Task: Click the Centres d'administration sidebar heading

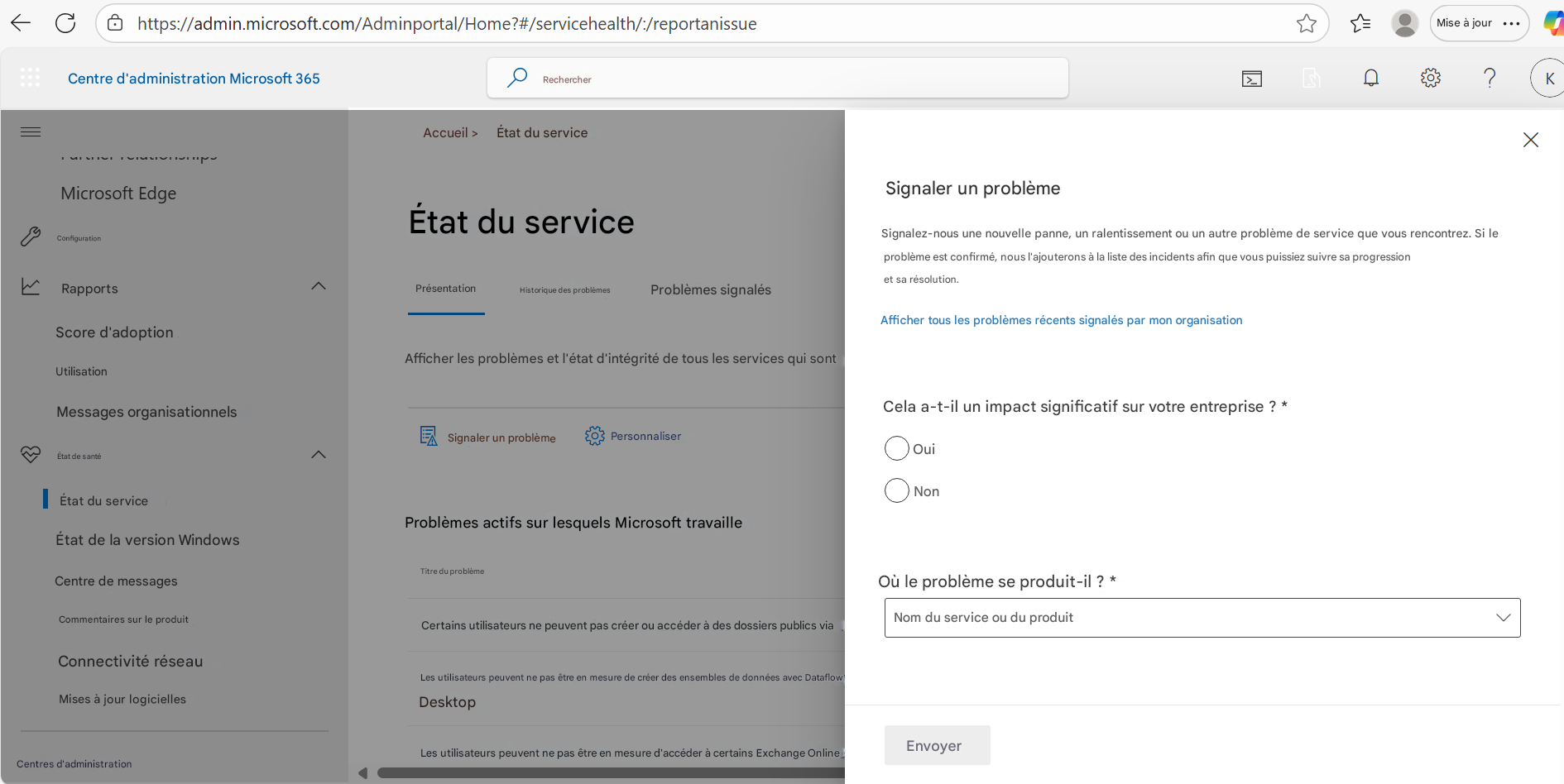Action: click(x=74, y=764)
